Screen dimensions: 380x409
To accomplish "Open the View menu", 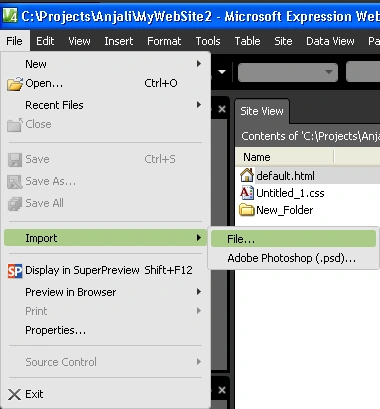I will tap(79, 41).
